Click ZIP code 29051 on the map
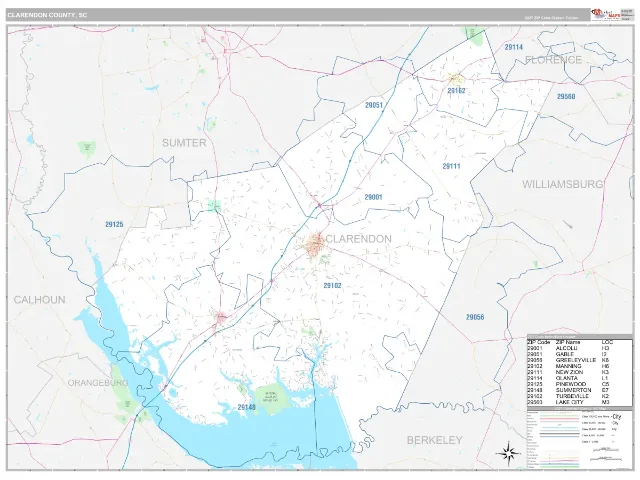Image resolution: width=640 pixels, height=480 pixels. [374, 105]
